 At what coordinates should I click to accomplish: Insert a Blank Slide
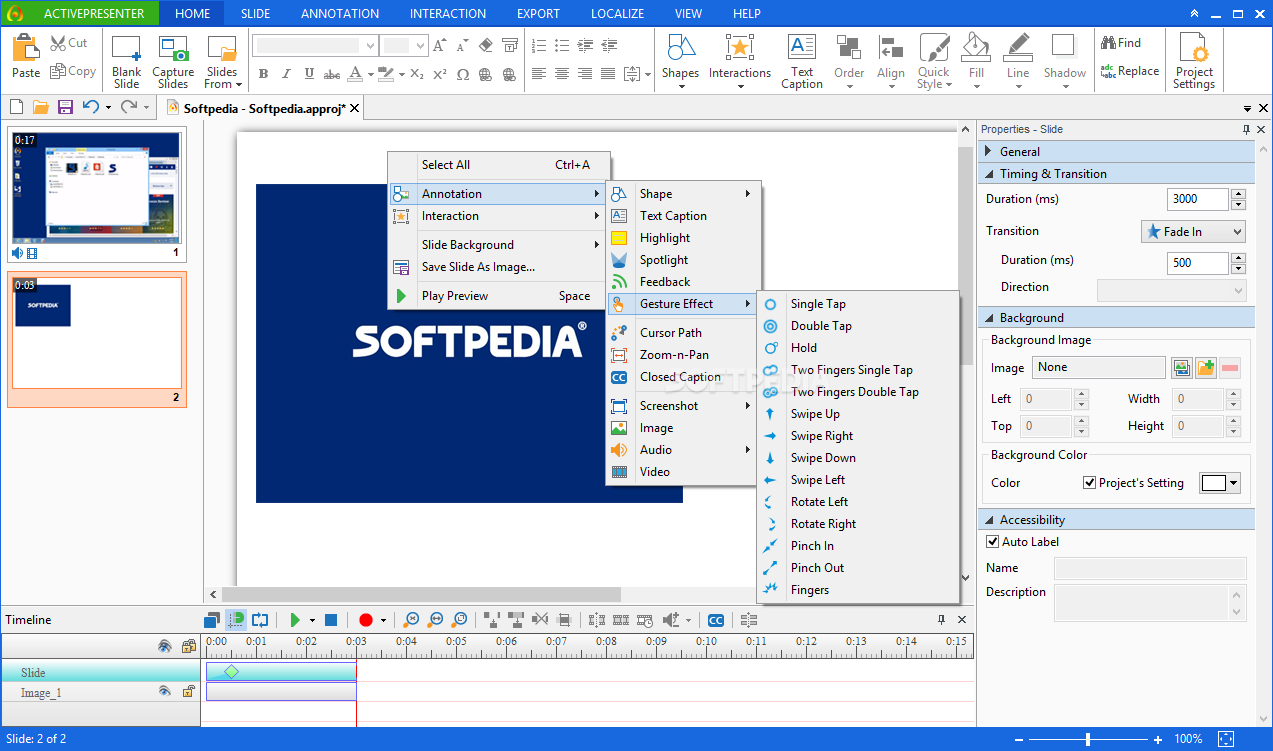click(x=126, y=62)
